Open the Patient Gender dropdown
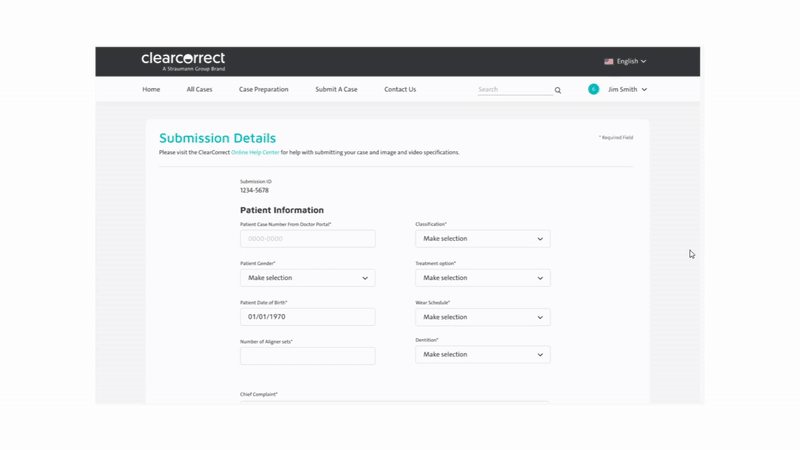 point(308,278)
